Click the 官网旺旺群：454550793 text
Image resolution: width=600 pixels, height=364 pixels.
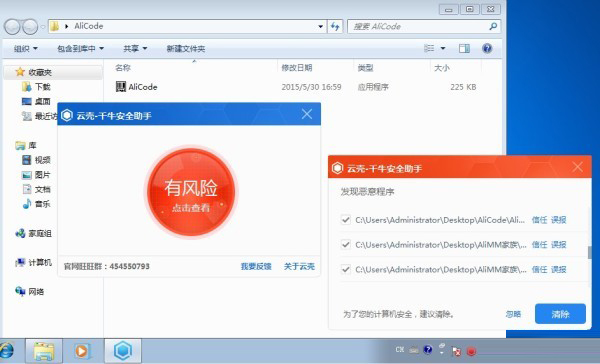(x=106, y=266)
